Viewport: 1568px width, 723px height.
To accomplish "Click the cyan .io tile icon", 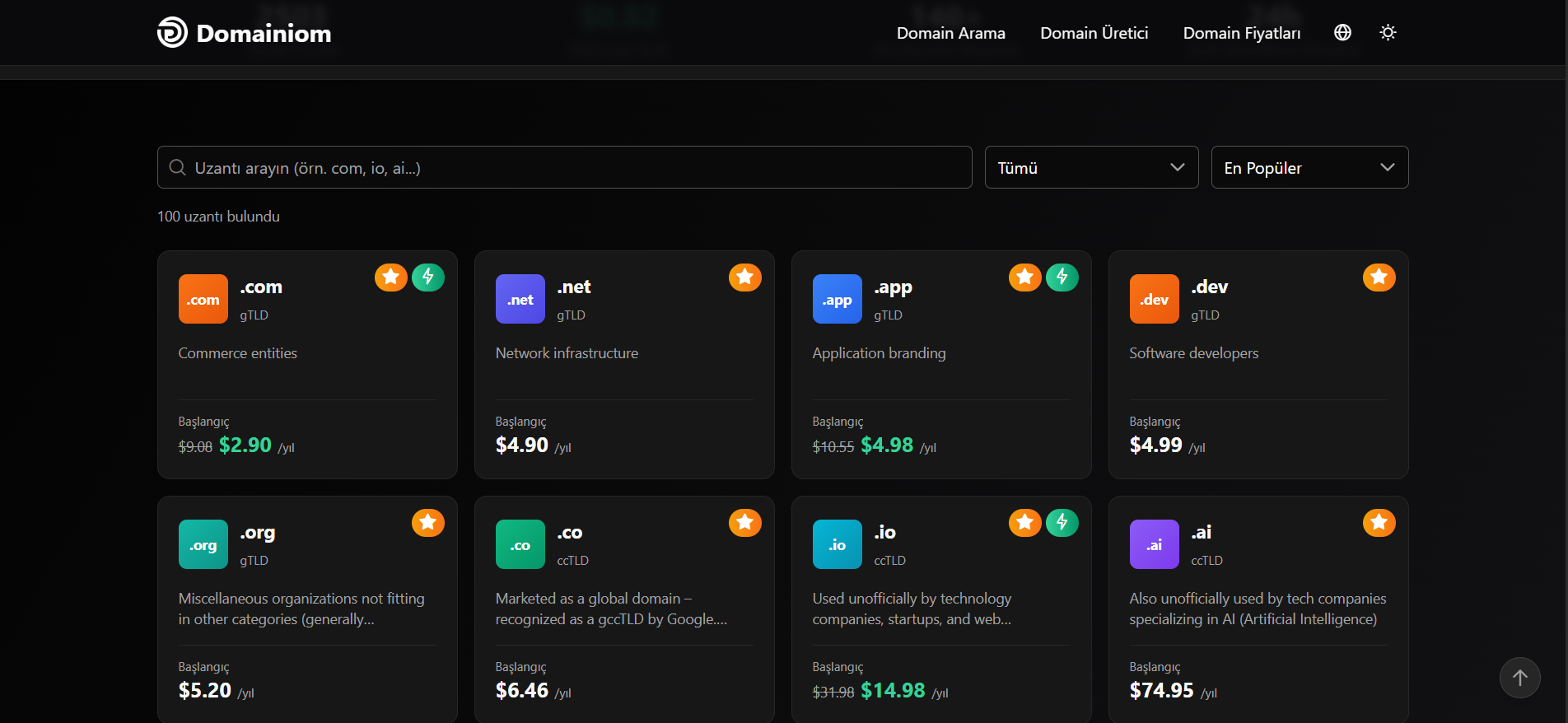I will pos(838,544).
